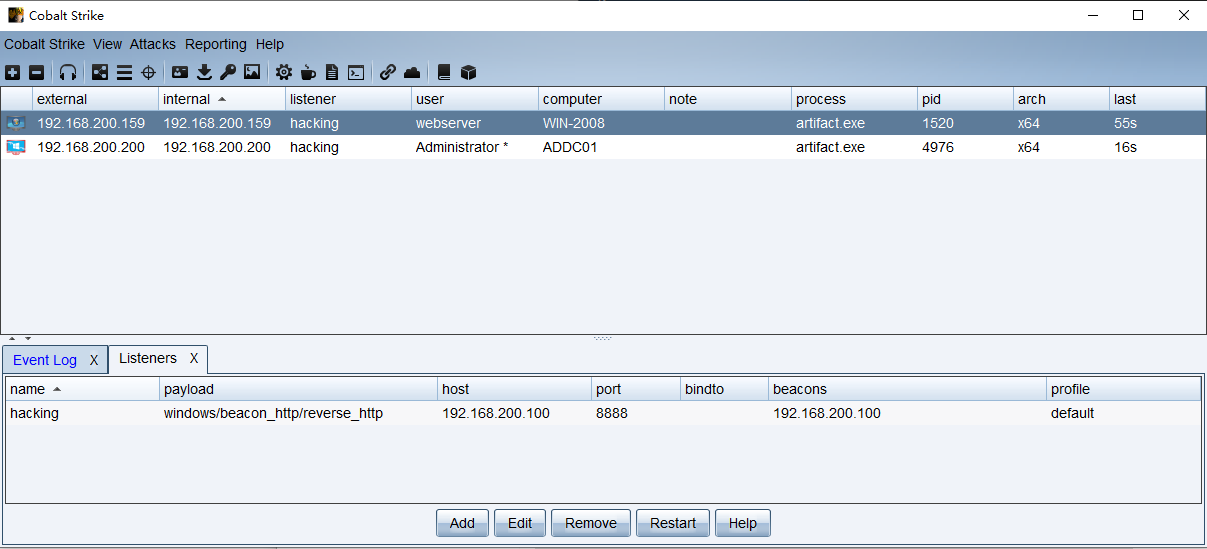The height and width of the screenshot is (549, 1207).
Task: Sort listeners by payload column header
Action: pos(298,389)
